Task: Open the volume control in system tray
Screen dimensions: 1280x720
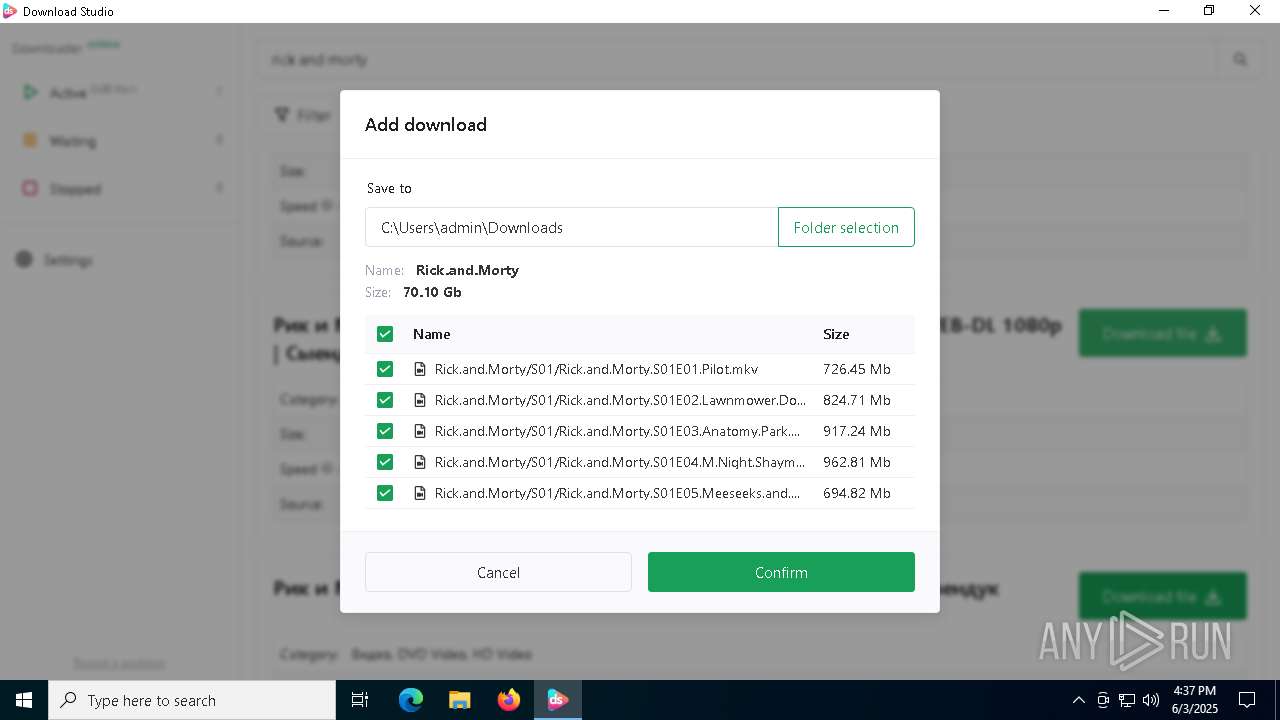Action: (x=1151, y=700)
